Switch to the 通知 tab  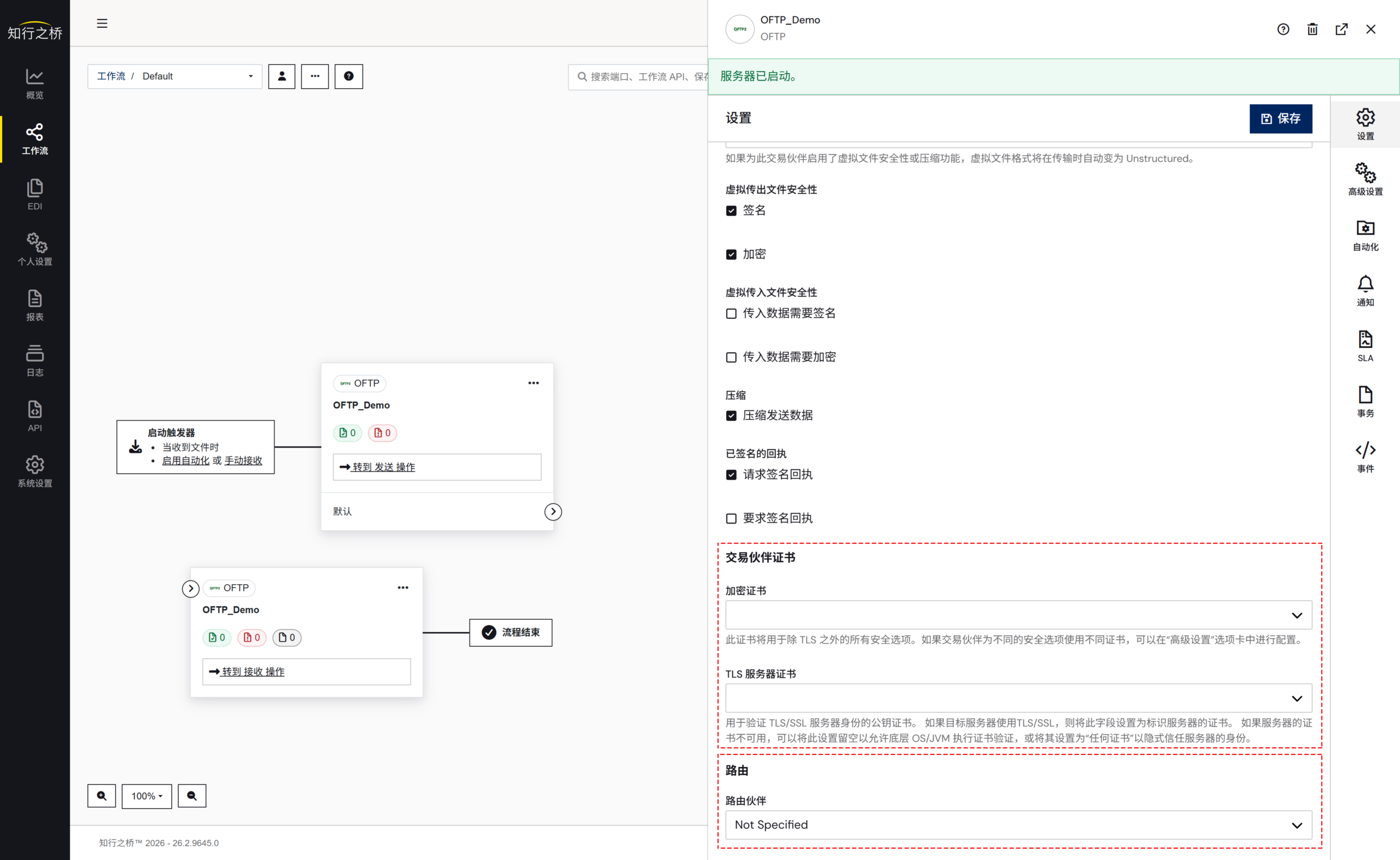tap(1365, 290)
